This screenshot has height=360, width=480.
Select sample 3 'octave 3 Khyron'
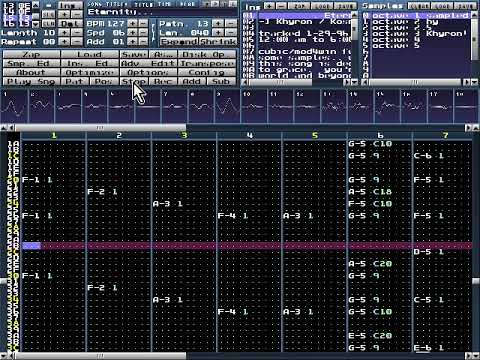416,34
